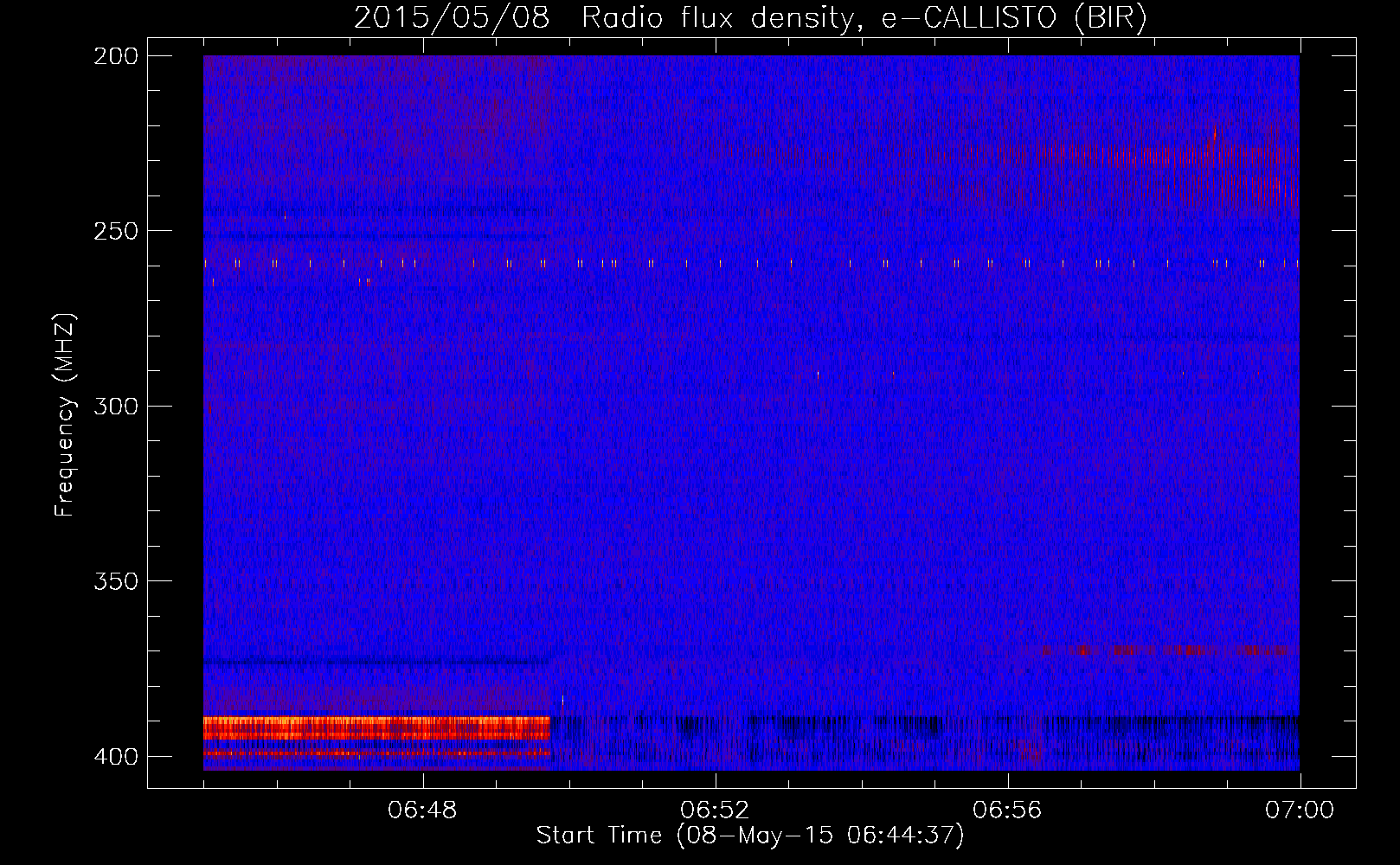The width and height of the screenshot is (1400, 865).
Task: Click the "06:56" time tick label
Action: pos(1007,811)
